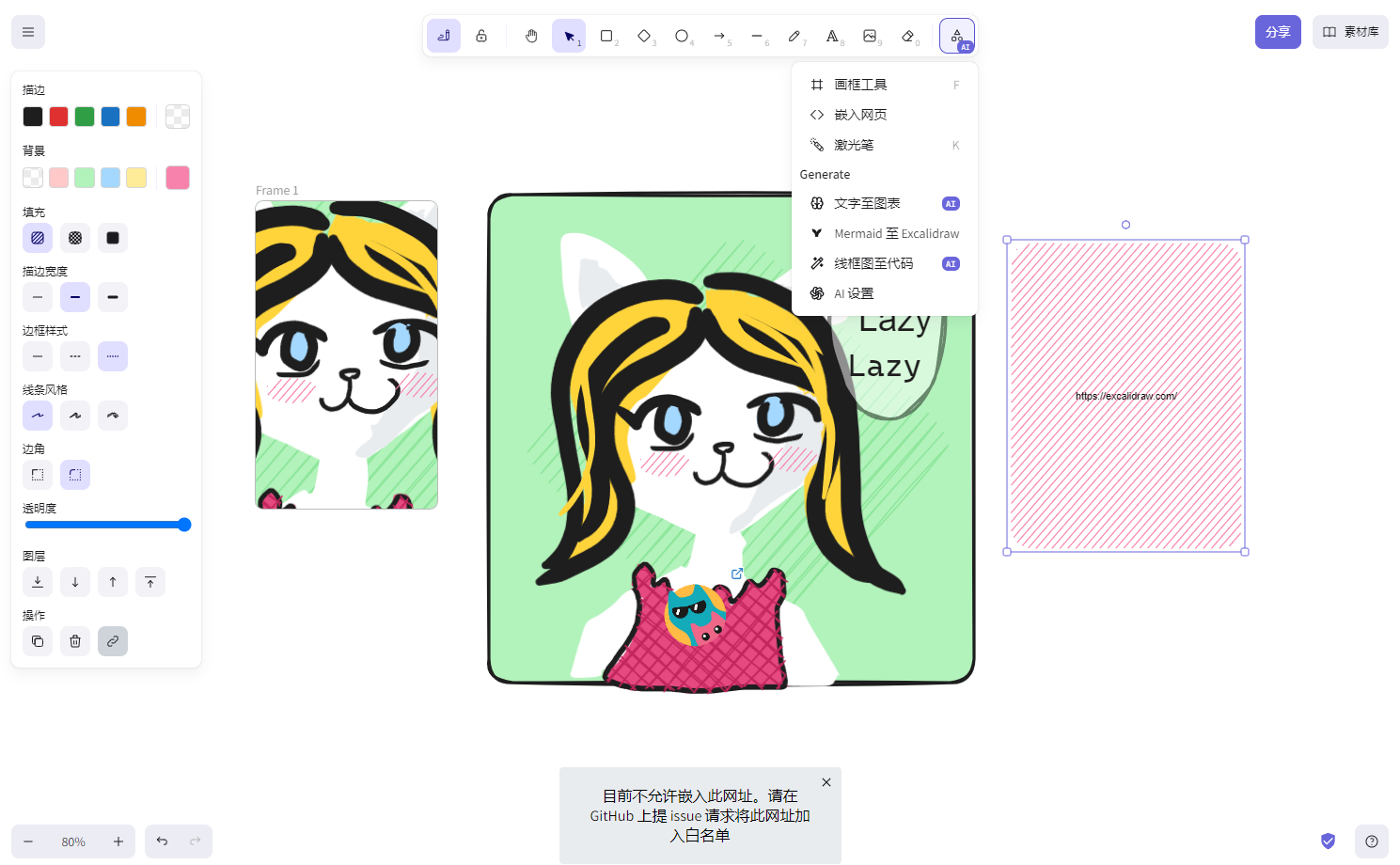The width and height of the screenshot is (1400, 865).
Task: Select cross-hatch fill style
Action: point(75,238)
